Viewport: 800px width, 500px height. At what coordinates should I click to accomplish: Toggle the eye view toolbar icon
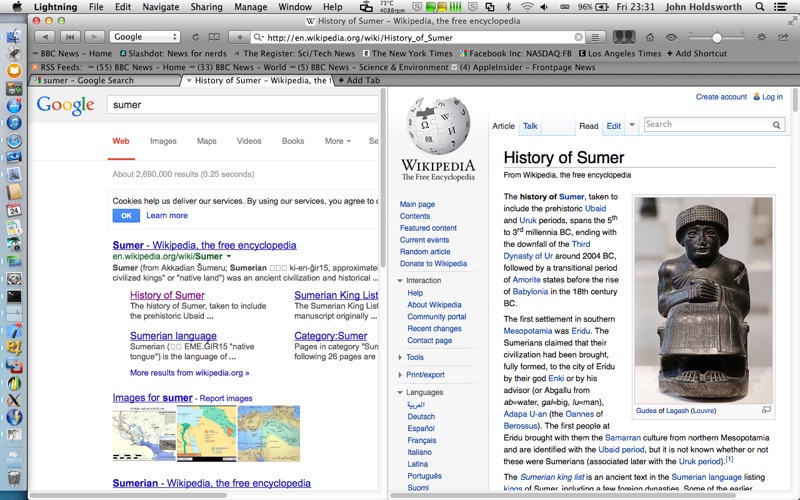(x=671, y=37)
